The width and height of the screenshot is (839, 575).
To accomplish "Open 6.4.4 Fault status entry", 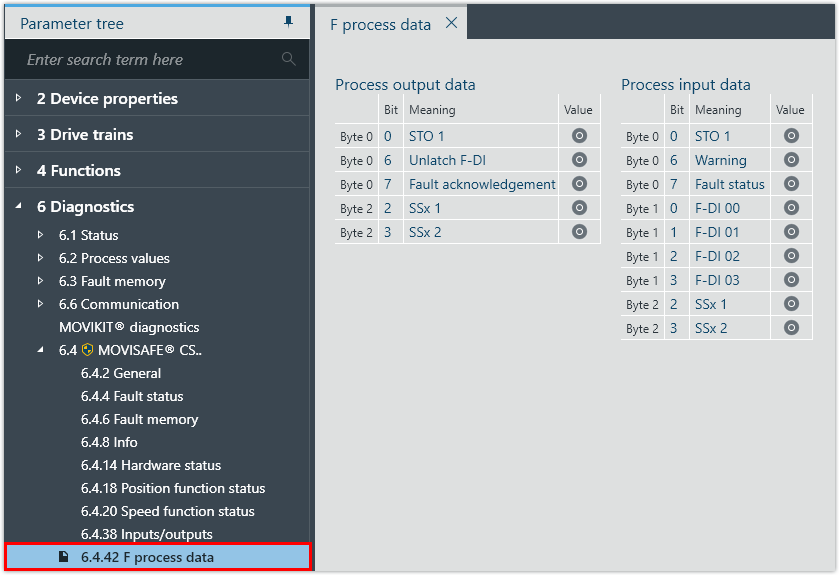I will click(132, 396).
